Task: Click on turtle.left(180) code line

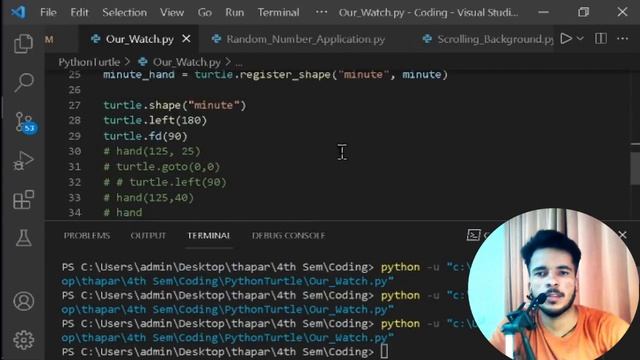Action: (155, 120)
